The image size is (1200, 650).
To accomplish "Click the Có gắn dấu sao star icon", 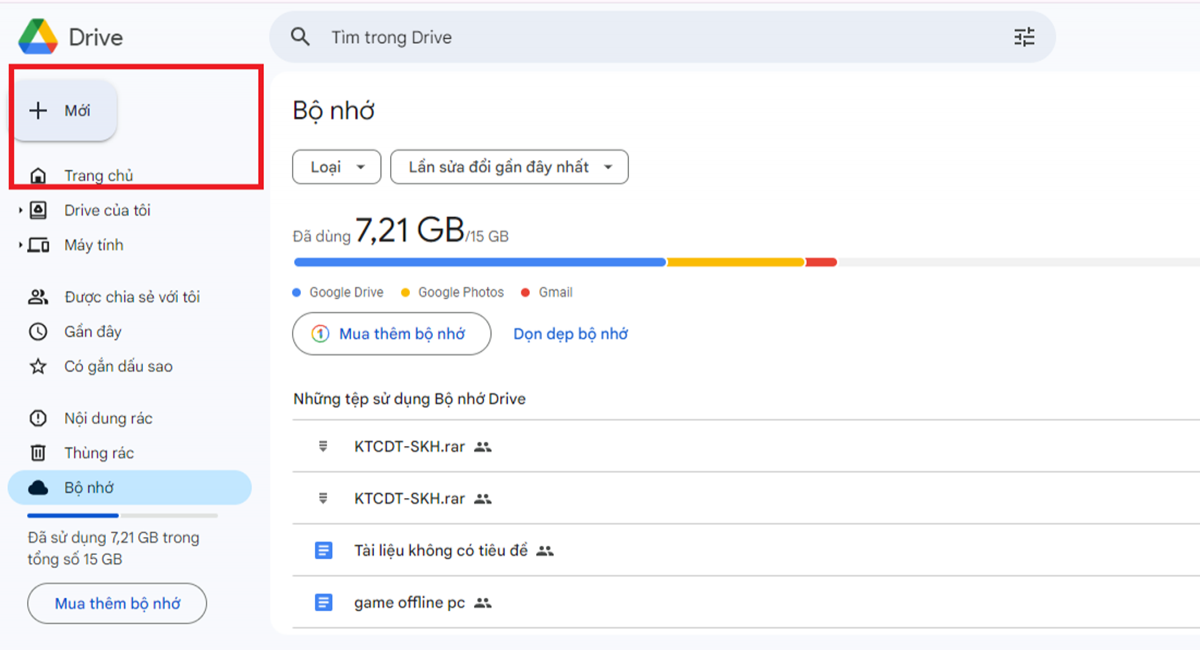I will click(x=38, y=366).
